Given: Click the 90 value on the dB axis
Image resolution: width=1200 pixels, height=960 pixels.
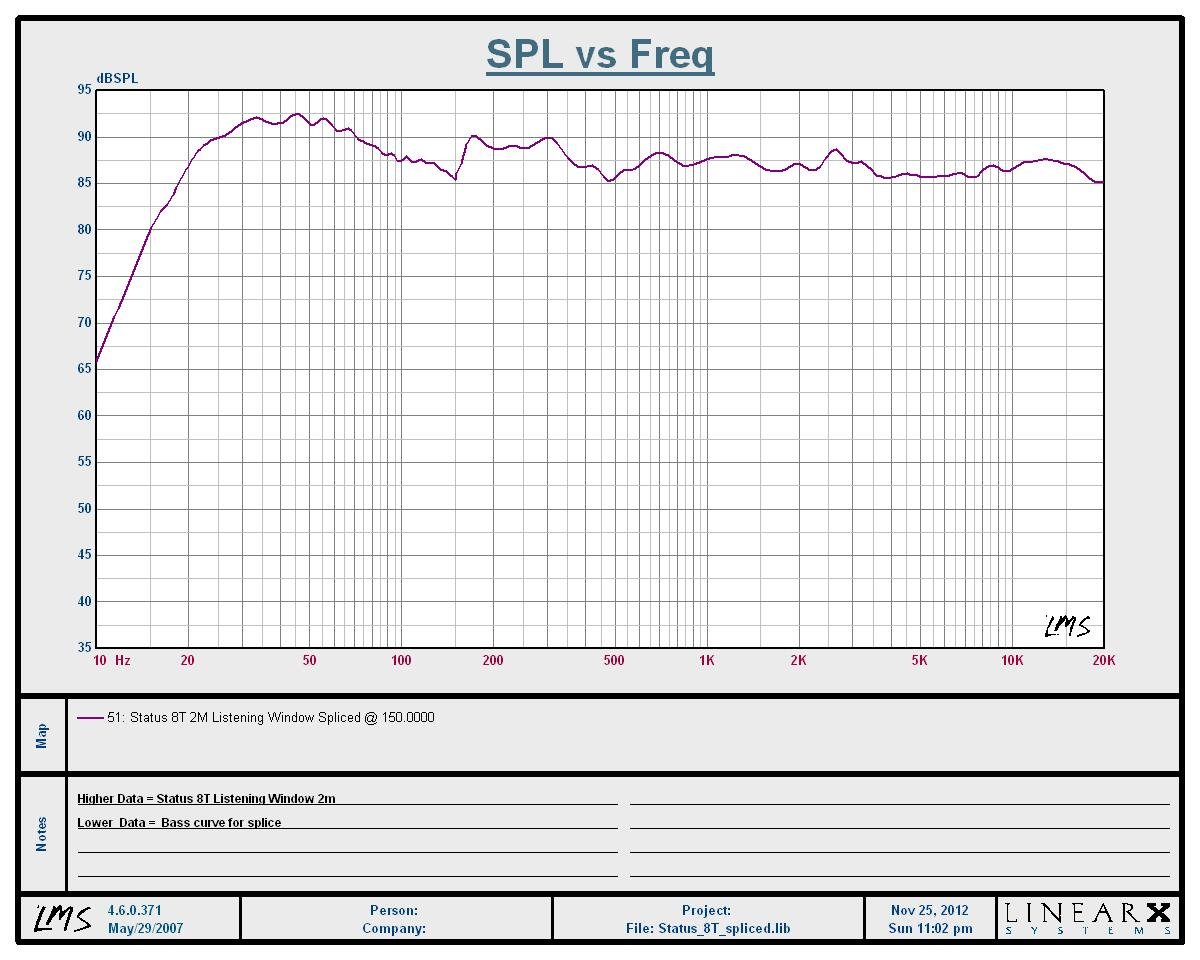Looking at the screenshot, I should tap(84, 136).
